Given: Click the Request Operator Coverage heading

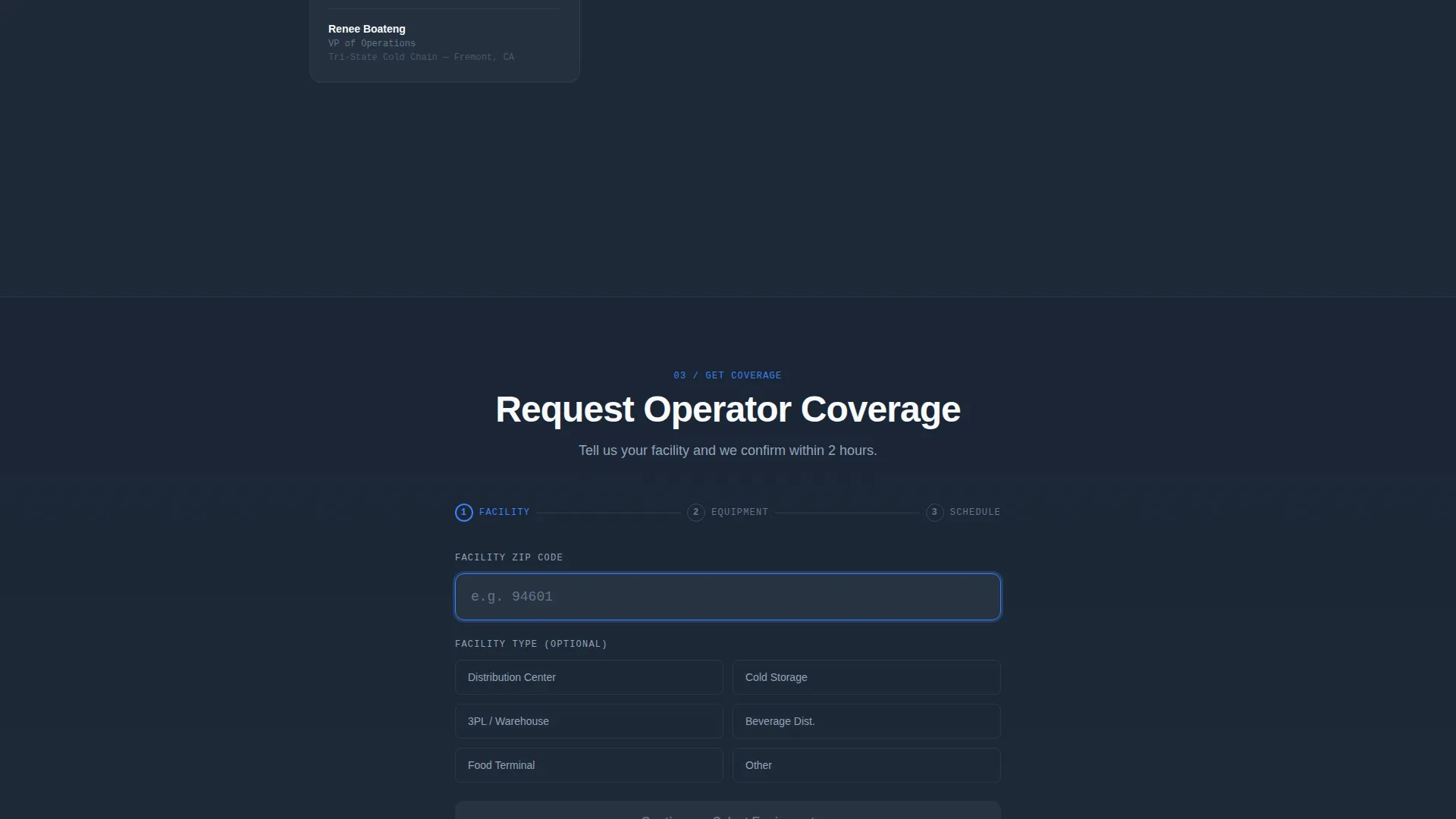Looking at the screenshot, I should (x=728, y=409).
